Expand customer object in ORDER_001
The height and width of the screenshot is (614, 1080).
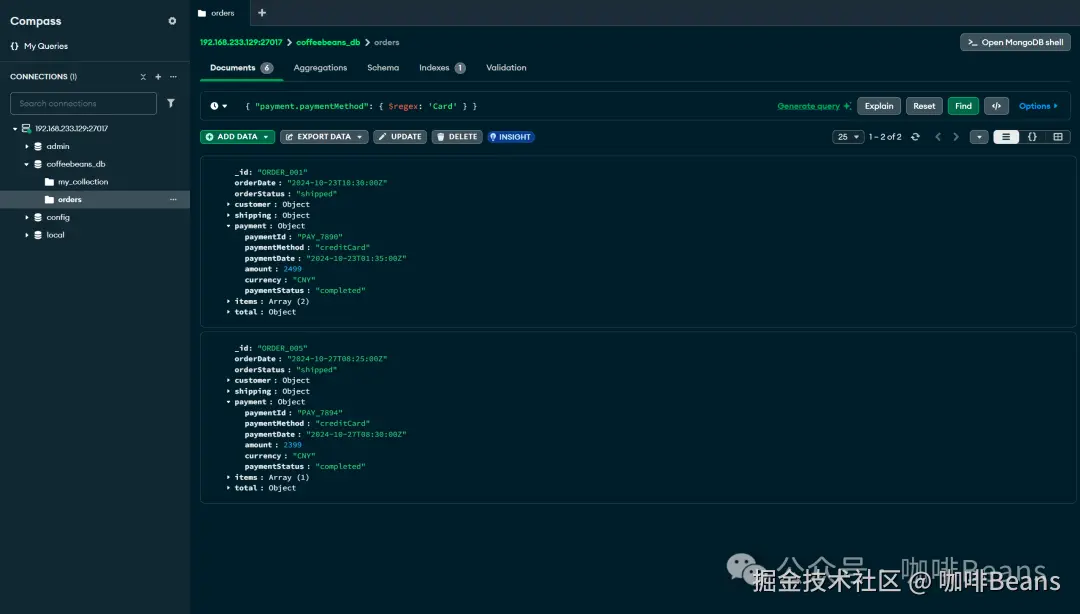229,205
